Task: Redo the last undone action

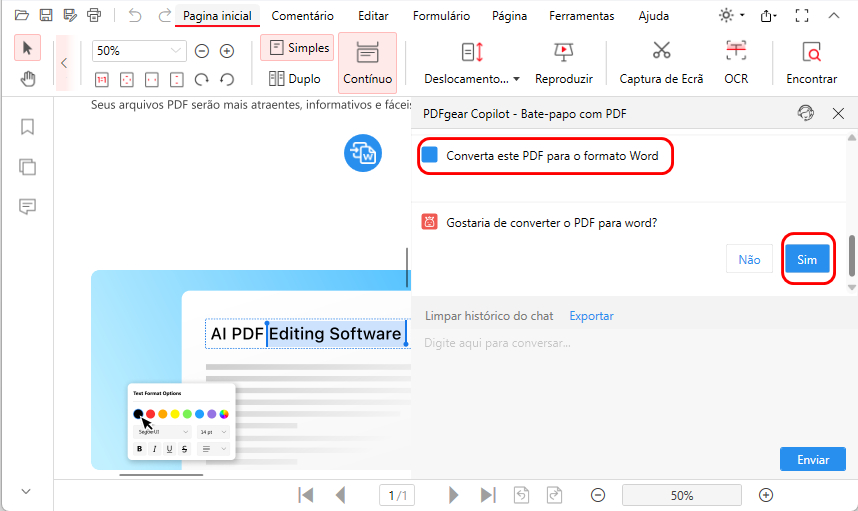Action: tap(164, 15)
